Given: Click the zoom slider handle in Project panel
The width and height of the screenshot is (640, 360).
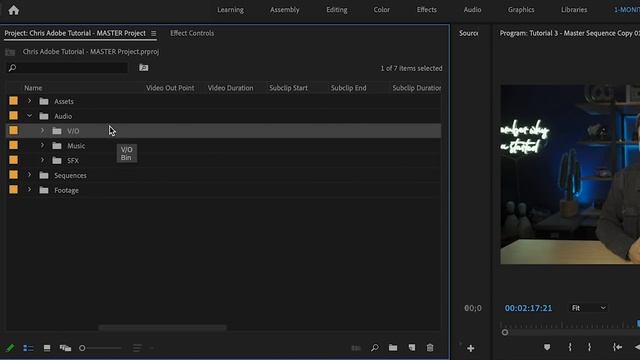Looking at the screenshot, I should click(x=82, y=348).
